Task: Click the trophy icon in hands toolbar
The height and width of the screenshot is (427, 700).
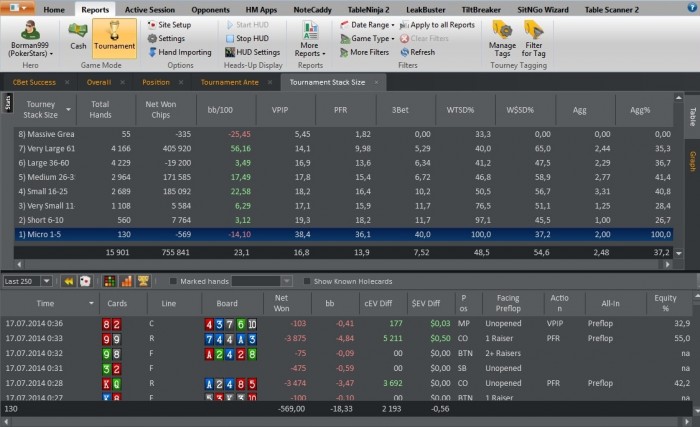Action: pos(143,281)
